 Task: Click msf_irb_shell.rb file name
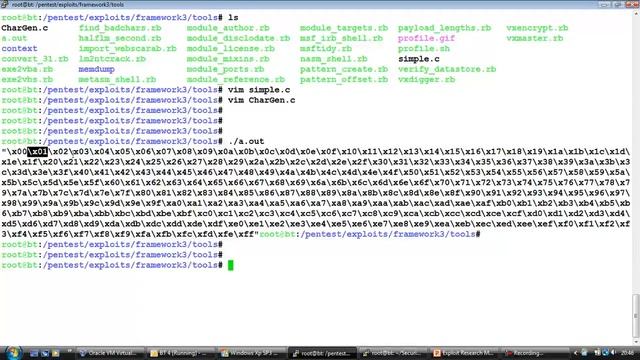click(x=341, y=38)
